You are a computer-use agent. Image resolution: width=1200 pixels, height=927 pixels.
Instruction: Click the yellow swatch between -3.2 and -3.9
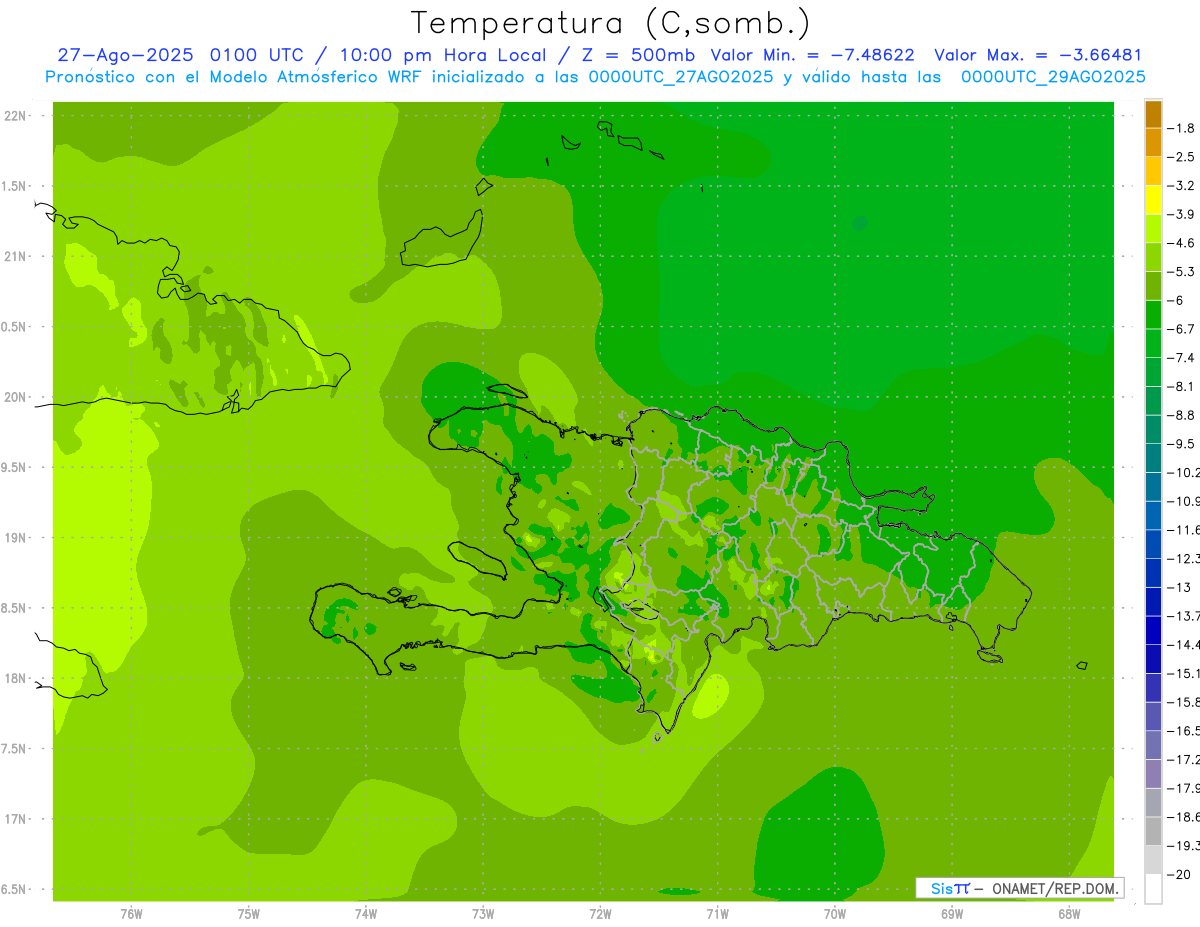pyautogui.click(x=1153, y=200)
